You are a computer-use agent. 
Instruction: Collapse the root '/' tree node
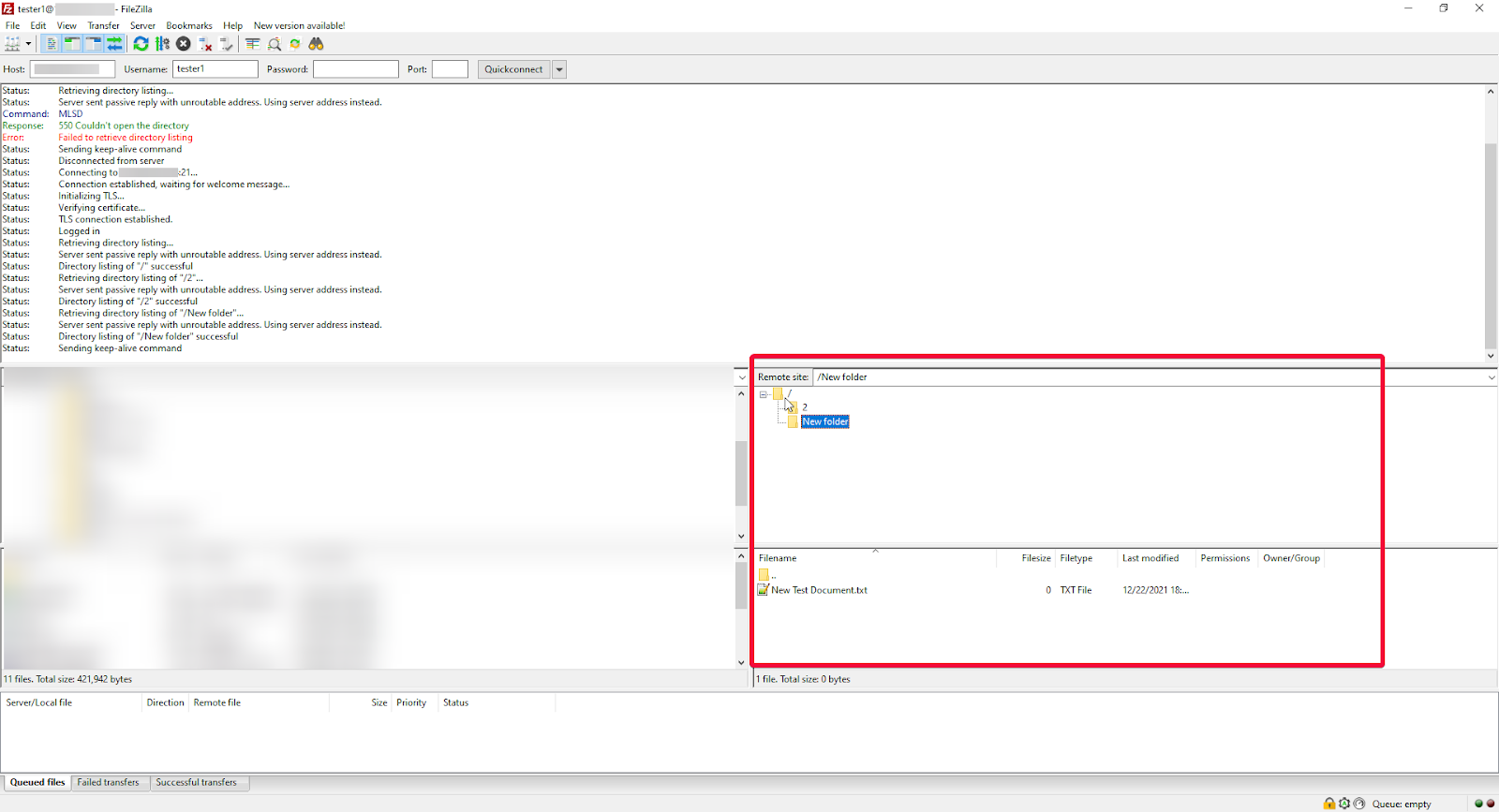click(x=764, y=394)
